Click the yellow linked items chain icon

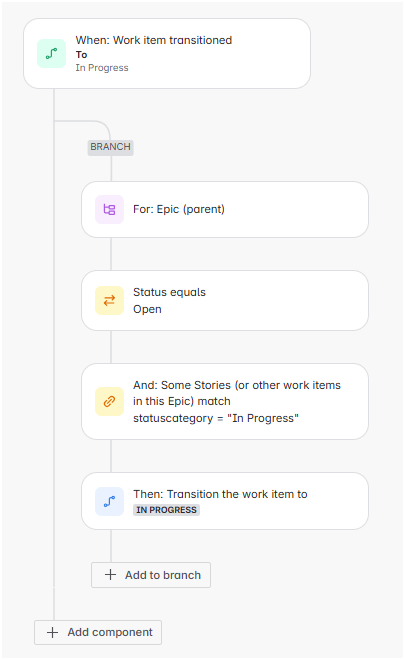click(x=109, y=402)
